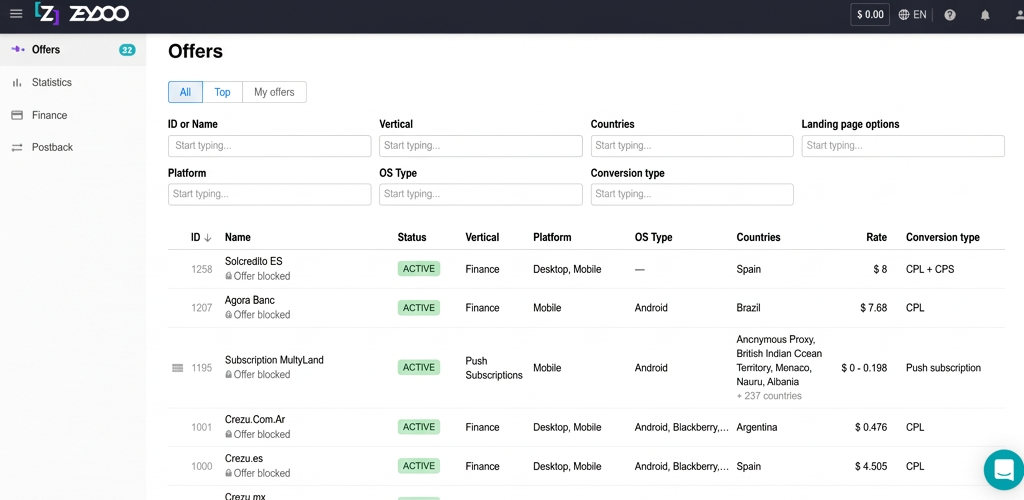Image resolution: width=1024 pixels, height=500 pixels.
Task: Open the OS Type filter field
Action: click(x=481, y=194)
